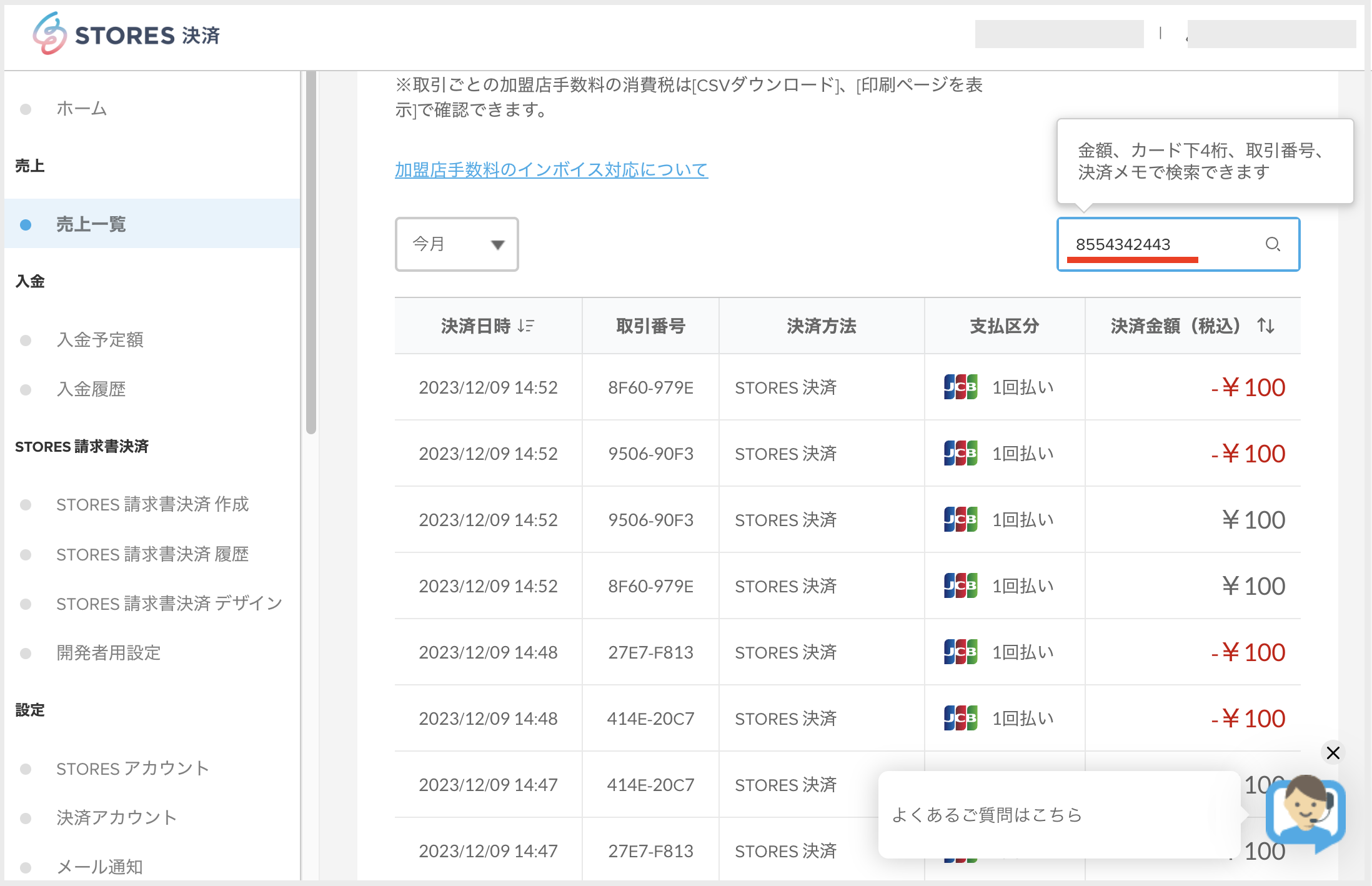Click transaction 414E-20C7 at 14:47
The image size is (1372, 886).
pos(650,785)
